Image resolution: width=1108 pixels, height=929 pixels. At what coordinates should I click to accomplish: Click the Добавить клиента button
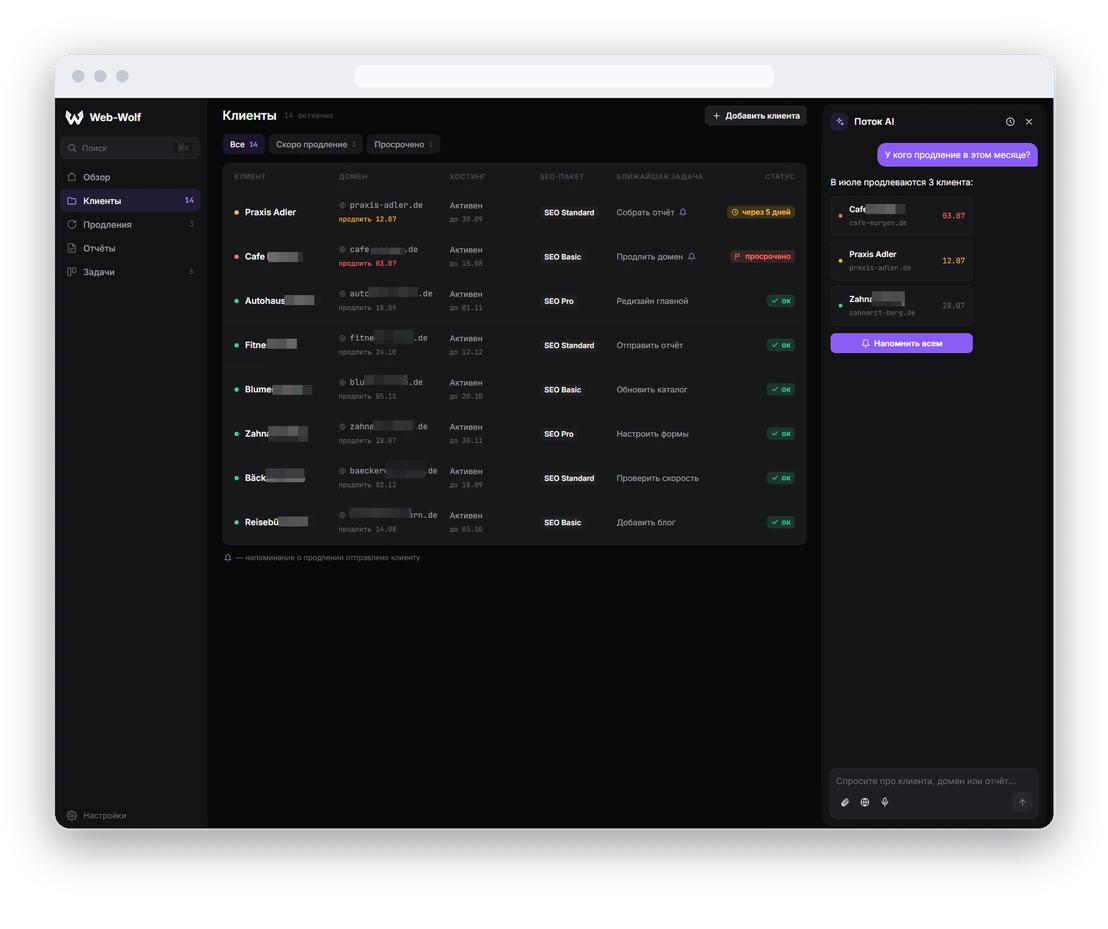755,116
